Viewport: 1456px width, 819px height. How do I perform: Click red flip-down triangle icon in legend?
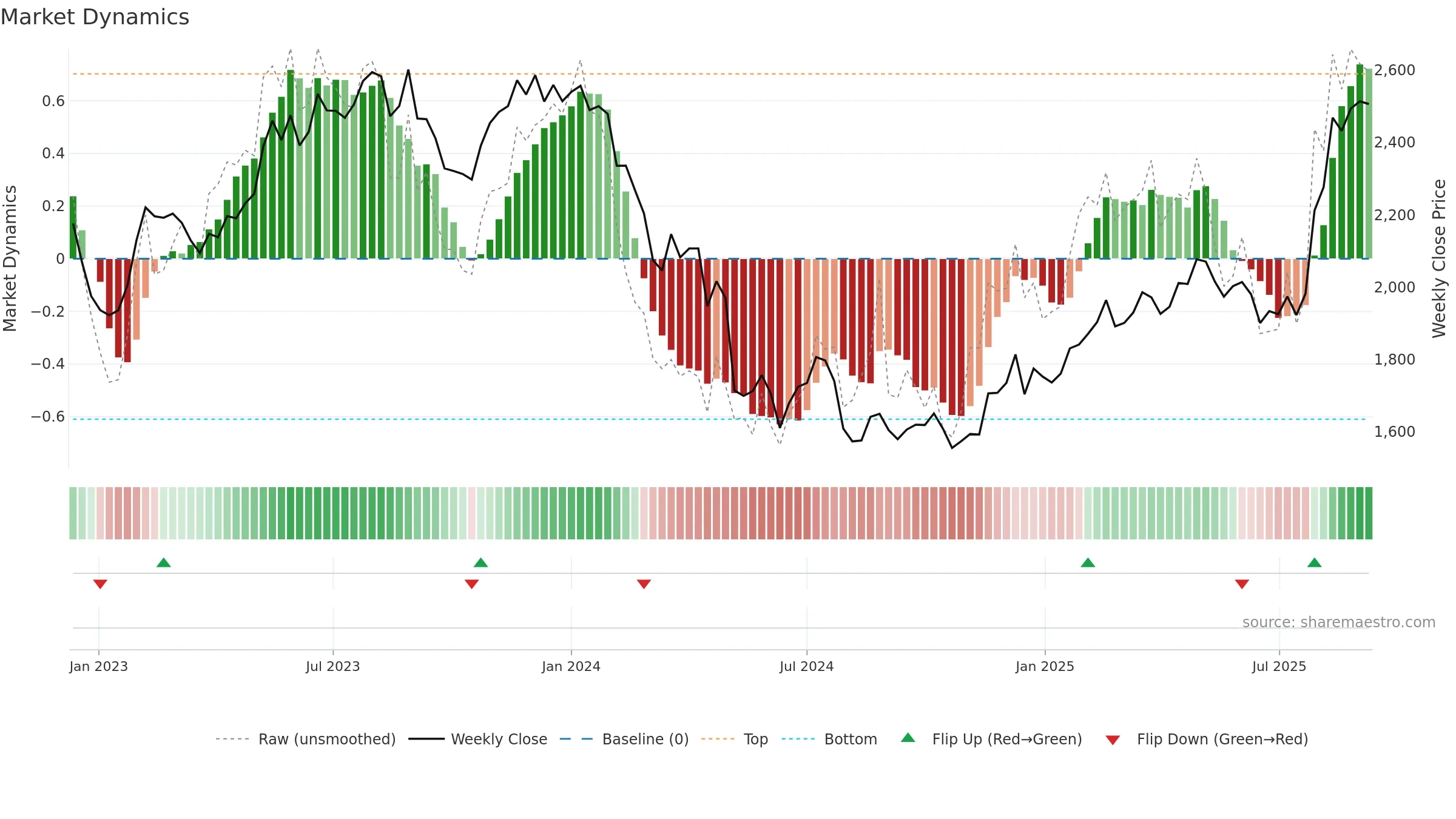[1113, 740]
